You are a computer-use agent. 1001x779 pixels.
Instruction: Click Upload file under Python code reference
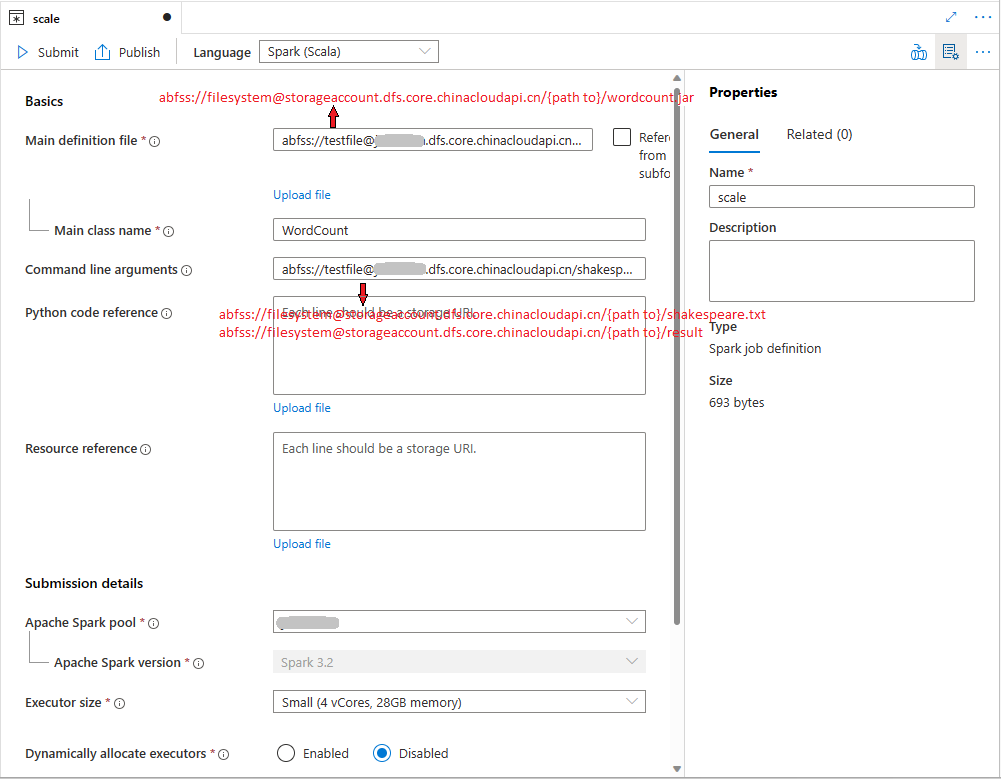(302, 408)
